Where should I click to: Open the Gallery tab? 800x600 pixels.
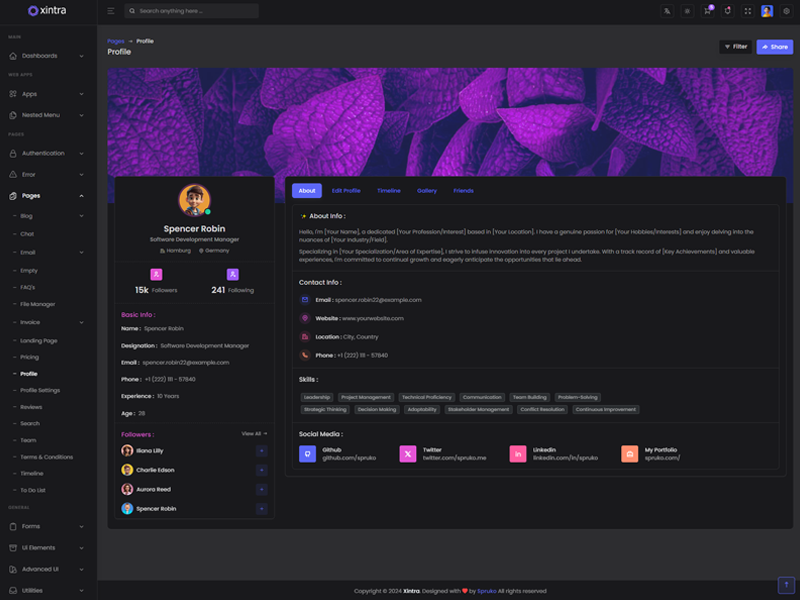tap(427, 191)
